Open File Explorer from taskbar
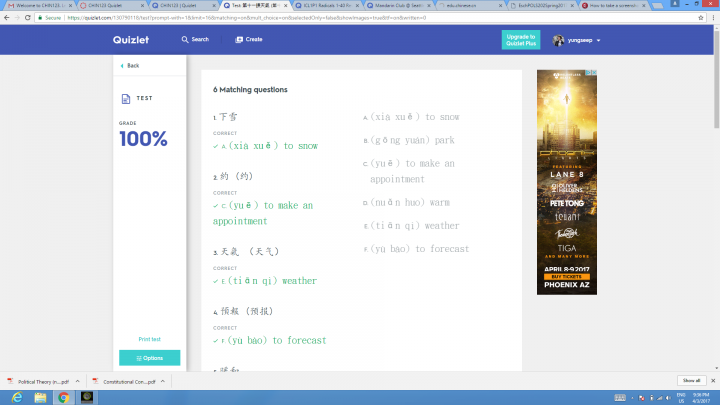 click(40, 397)
